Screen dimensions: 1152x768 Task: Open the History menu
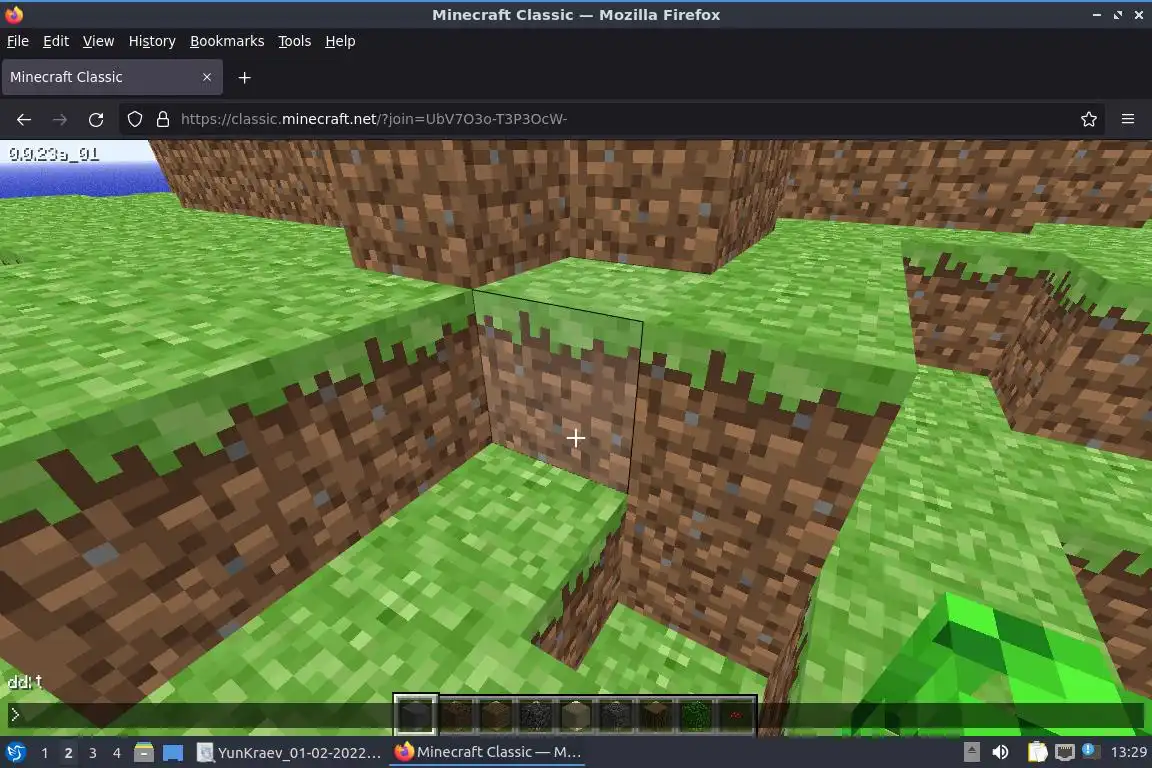[152, 41]
